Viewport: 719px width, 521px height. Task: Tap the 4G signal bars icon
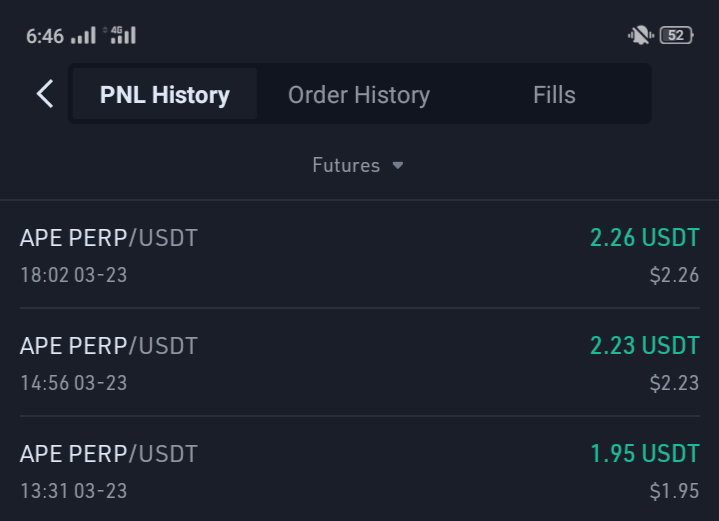pos(120,35)
